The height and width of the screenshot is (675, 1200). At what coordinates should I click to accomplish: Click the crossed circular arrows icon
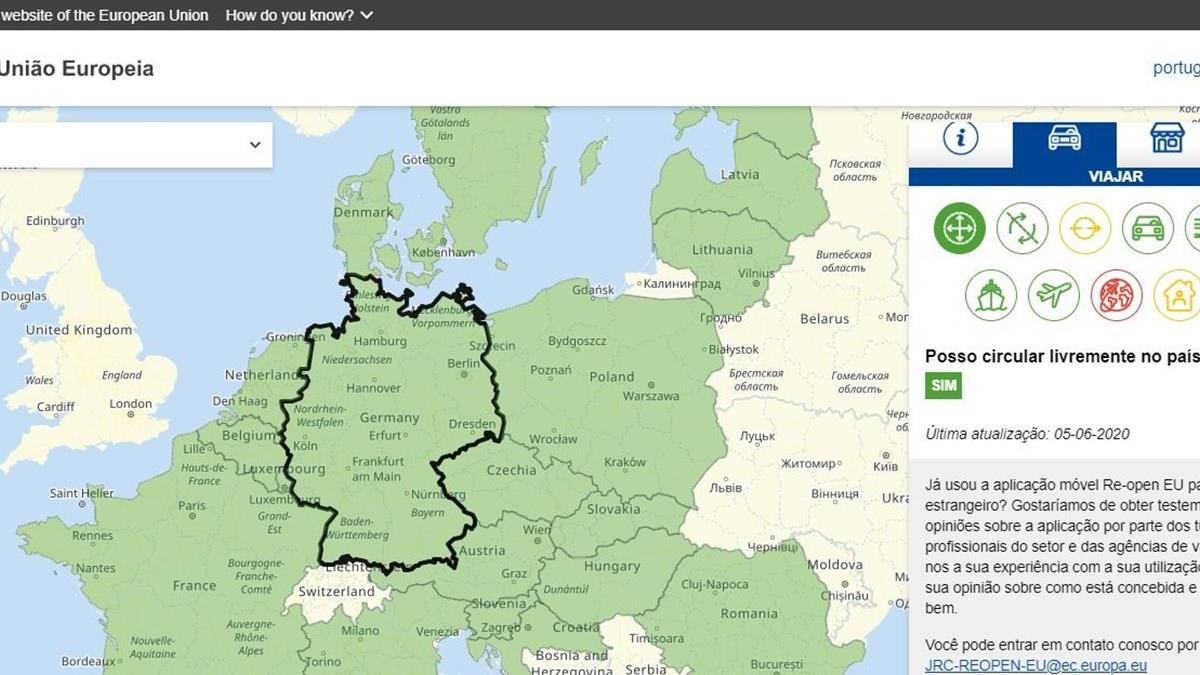point(1022,228)
